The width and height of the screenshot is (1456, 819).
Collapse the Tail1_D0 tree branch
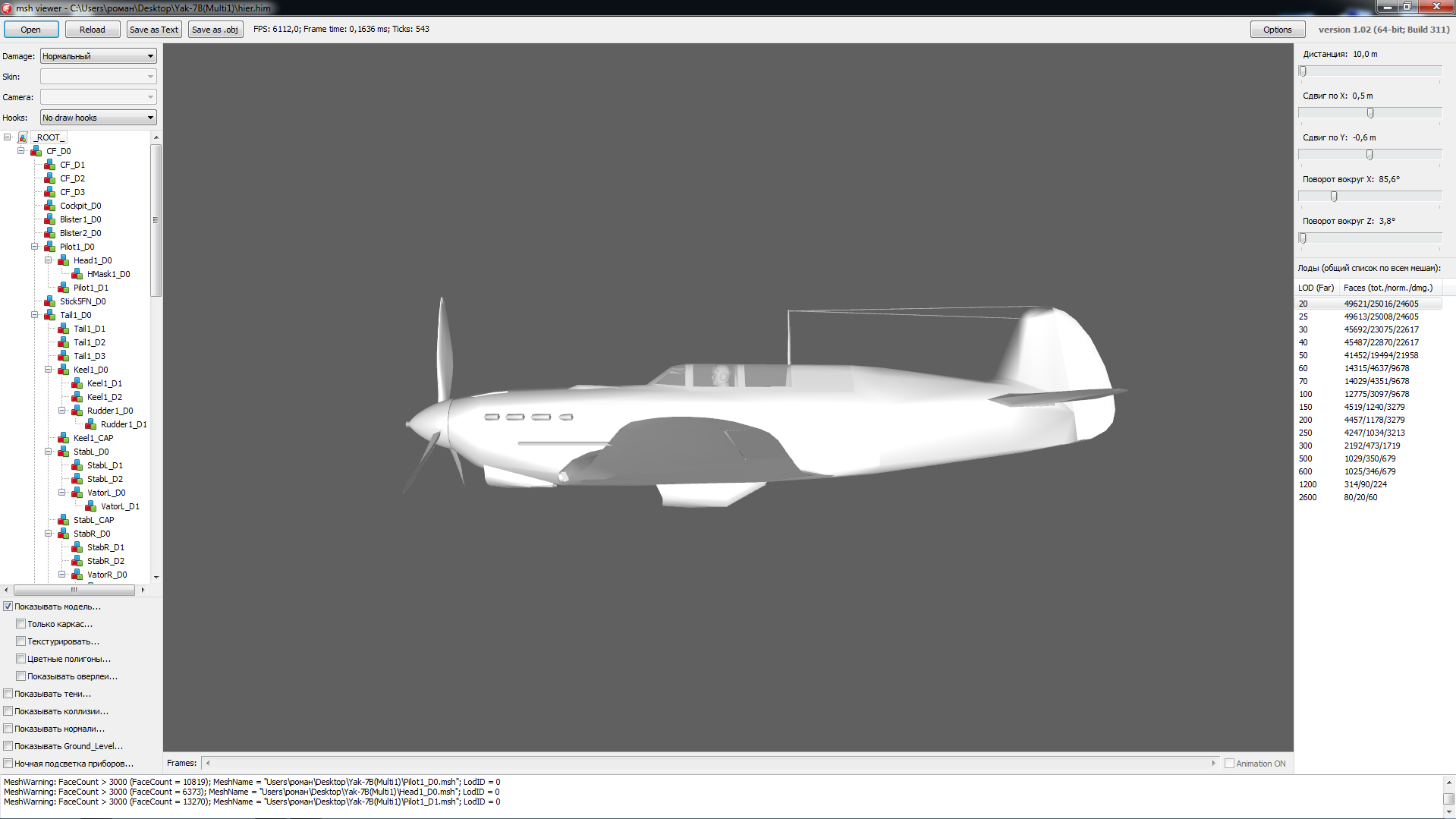pos(35,315)
